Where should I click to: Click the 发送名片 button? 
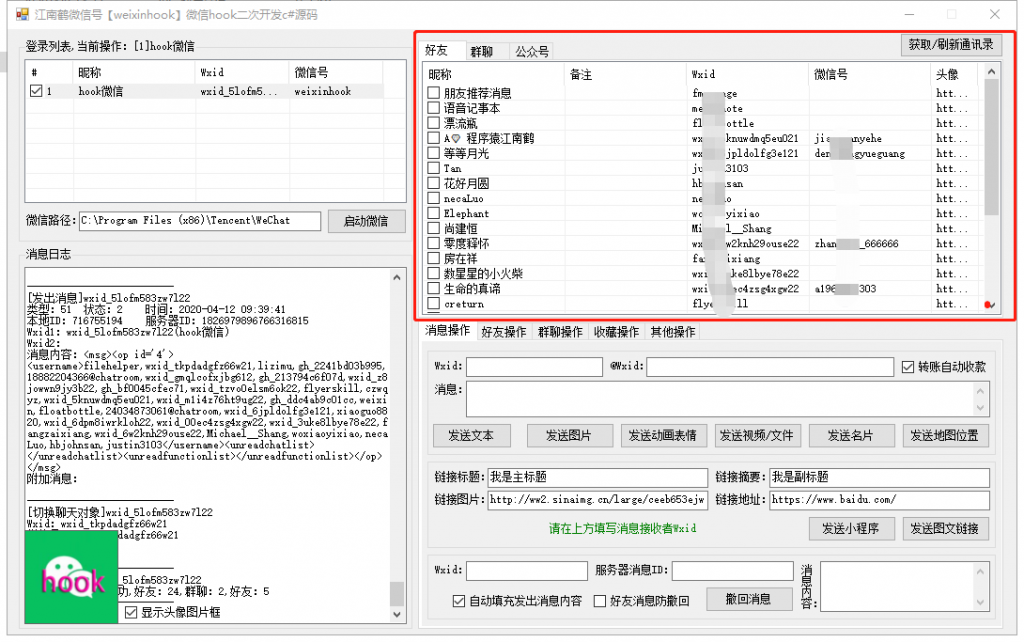(x=851, y=436)
